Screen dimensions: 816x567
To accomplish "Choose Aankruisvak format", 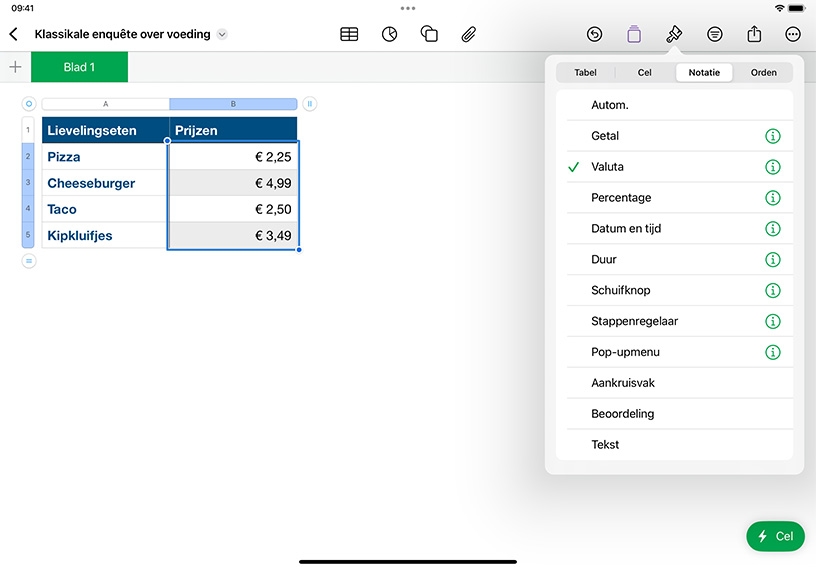I will [x=674, y=383].
